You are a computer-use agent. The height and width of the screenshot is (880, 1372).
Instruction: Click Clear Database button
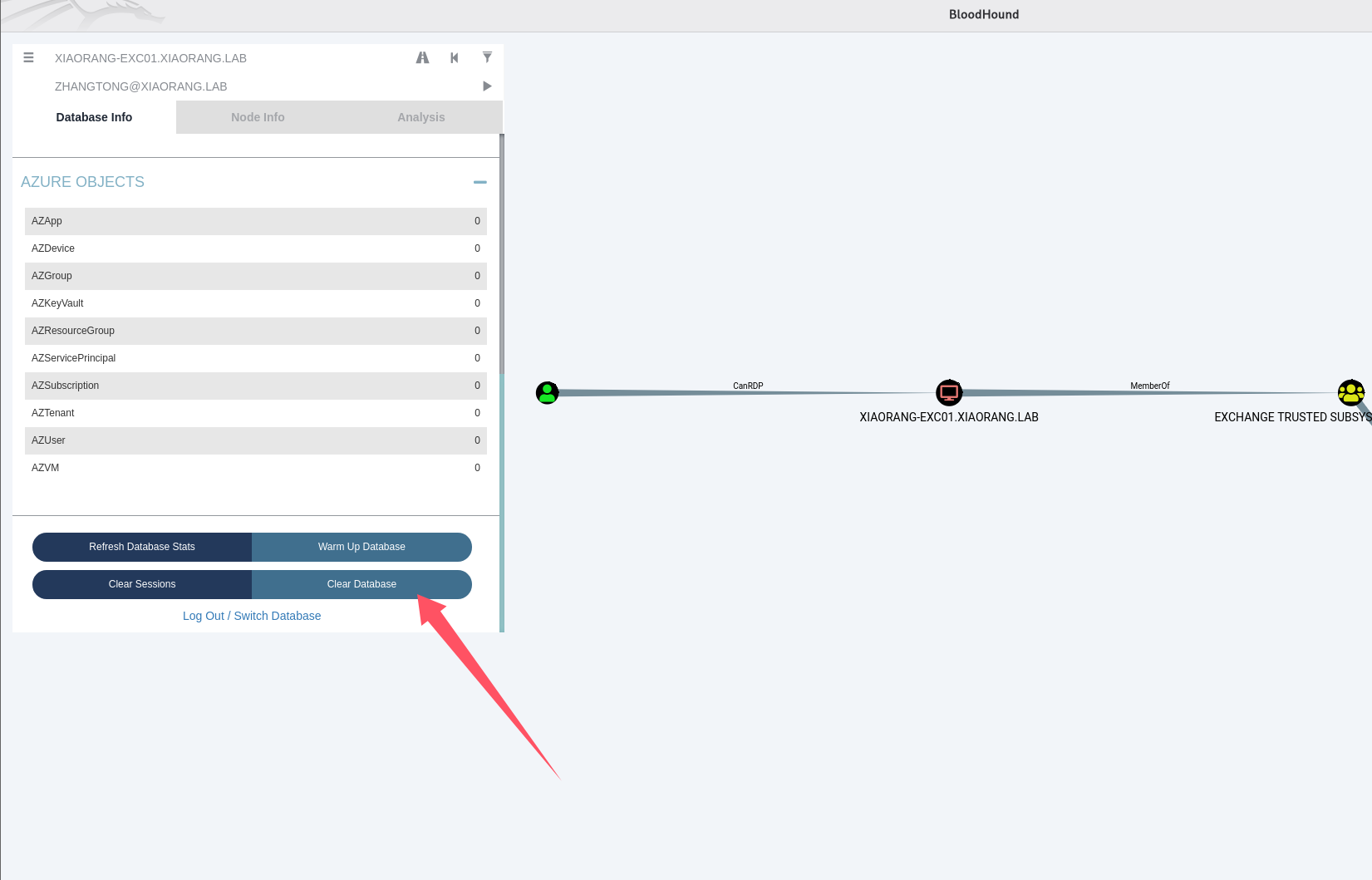click(x=361, y=584)
